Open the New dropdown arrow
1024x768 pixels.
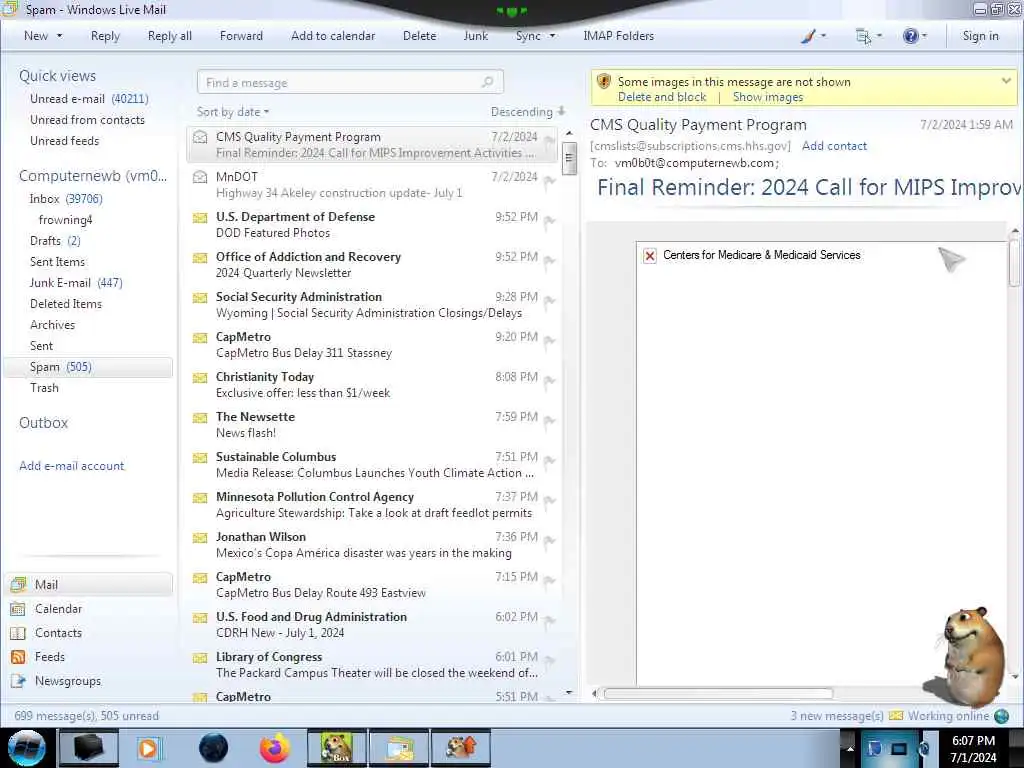[59, 37]
